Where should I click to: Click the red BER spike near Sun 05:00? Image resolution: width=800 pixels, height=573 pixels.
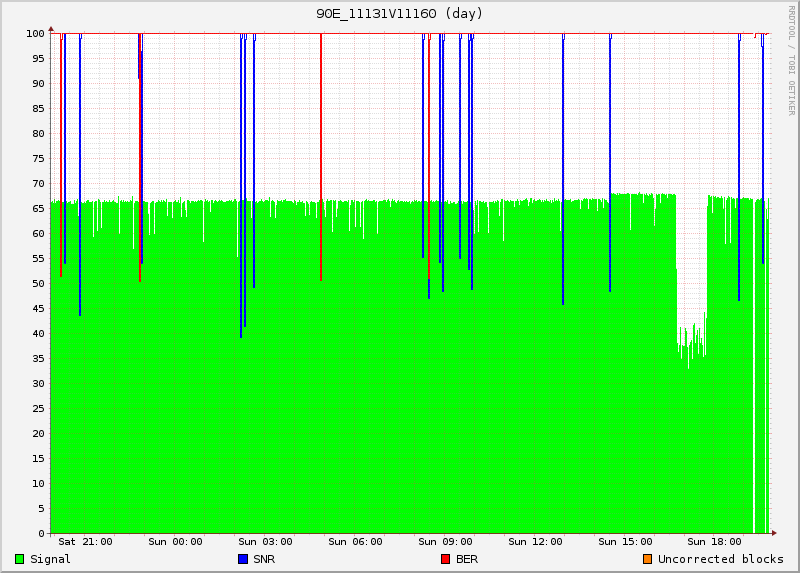[321, 157]
